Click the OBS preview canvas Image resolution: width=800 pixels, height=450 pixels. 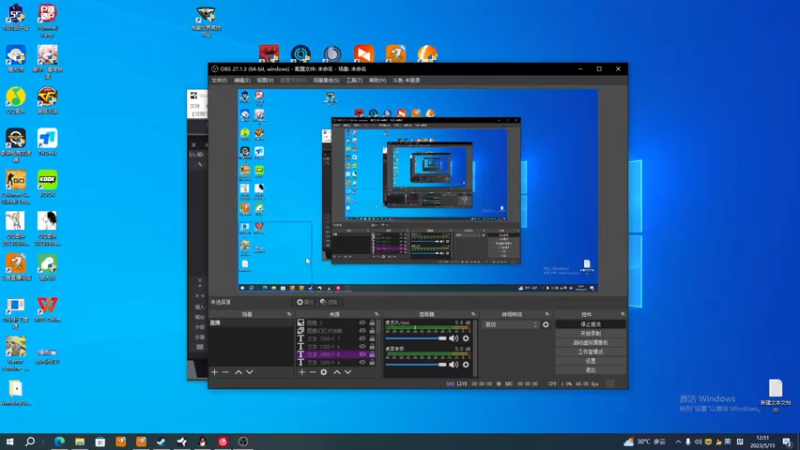[418, 190]
